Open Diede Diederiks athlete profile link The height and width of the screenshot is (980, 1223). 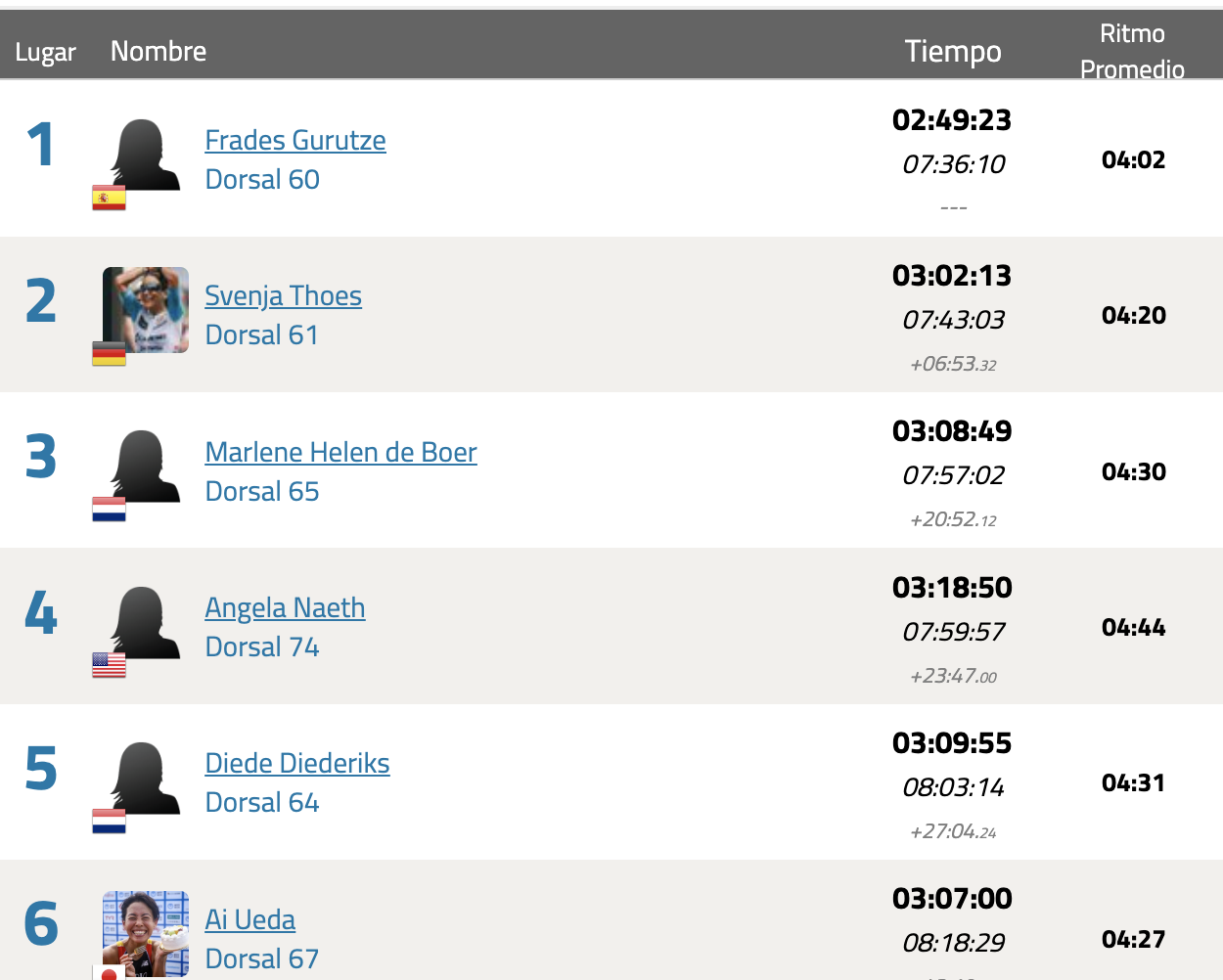pos(297,764)
